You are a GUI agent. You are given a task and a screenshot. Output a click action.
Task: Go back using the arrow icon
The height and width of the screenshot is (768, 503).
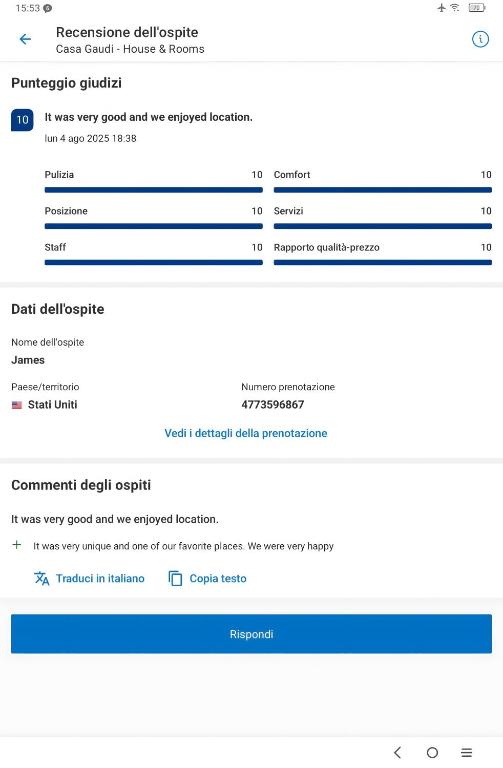tap(25, 39)
